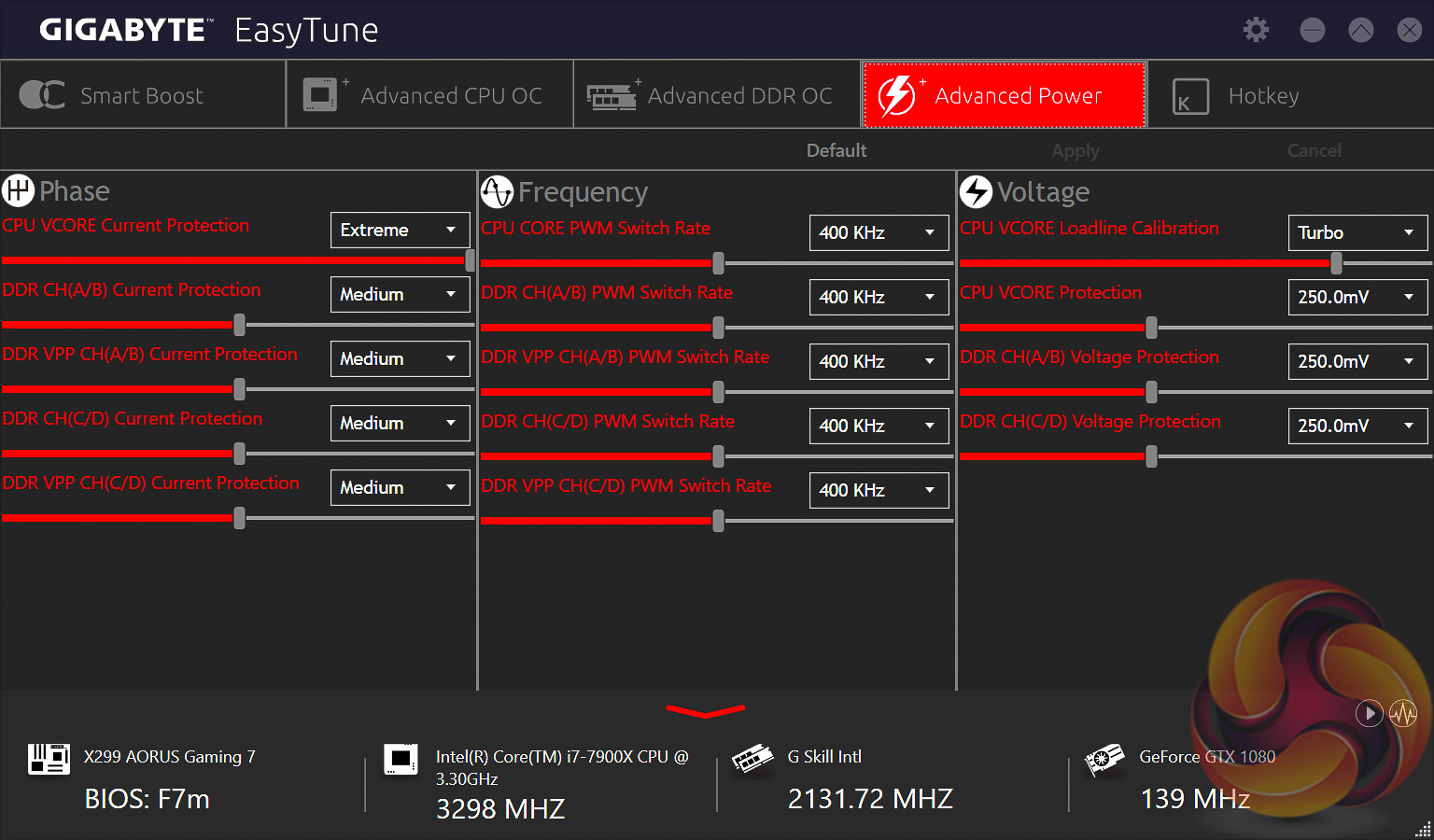Screen dimensions: 1434x840
Task: Click DDR VPP CH(C/D) Current Protection slider handle
Action: pyautogui.click(x=240, y=518)
